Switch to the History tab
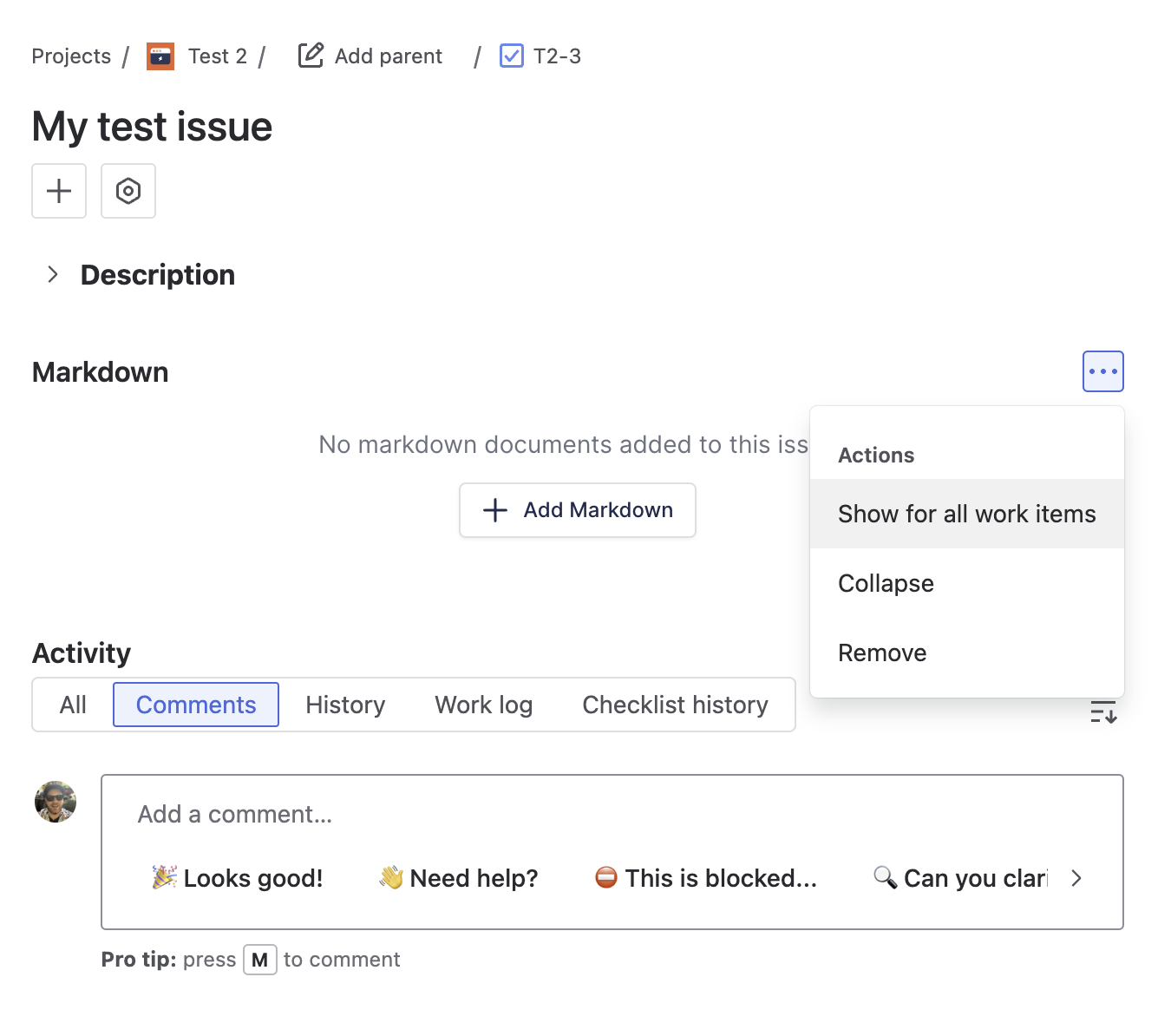 pos(344,705)
